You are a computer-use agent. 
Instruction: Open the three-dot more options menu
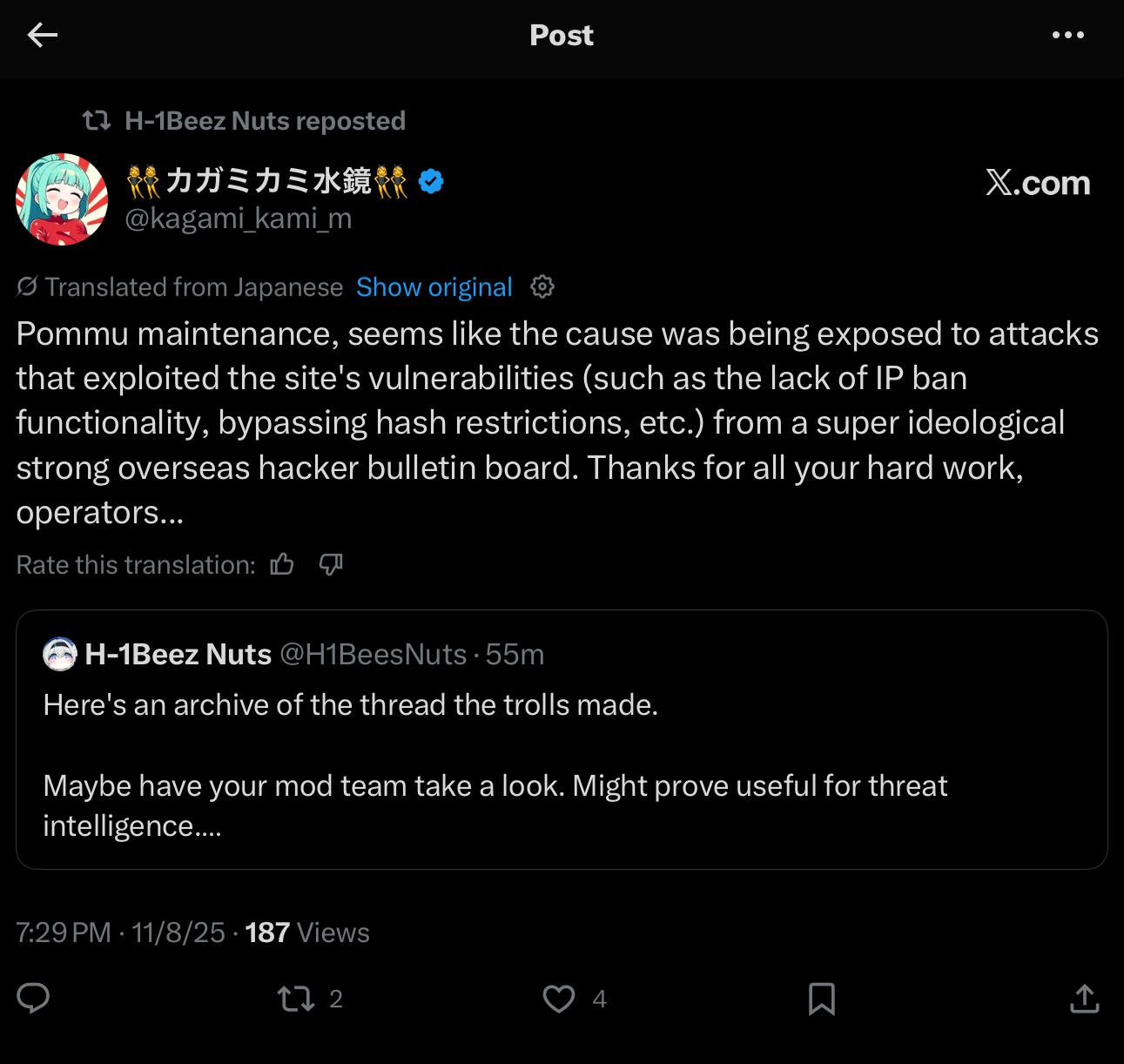[x=1067, y=35]
